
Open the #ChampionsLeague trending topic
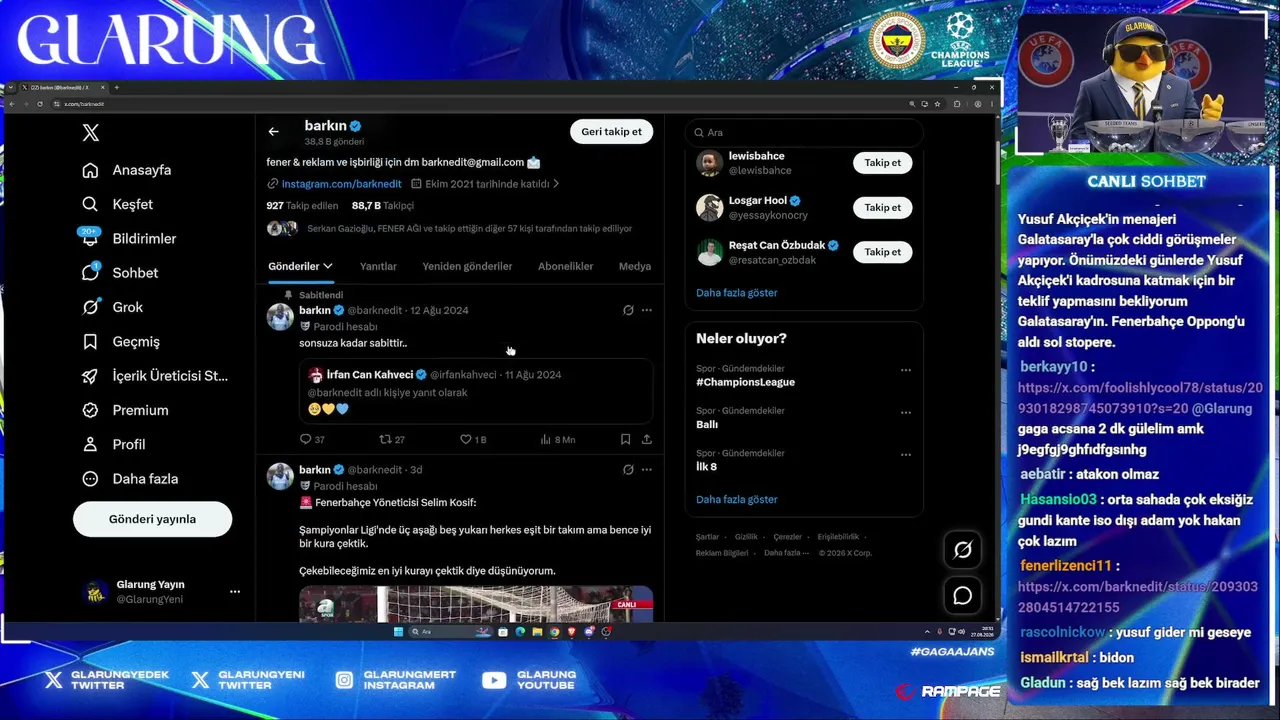coord(745,382)
